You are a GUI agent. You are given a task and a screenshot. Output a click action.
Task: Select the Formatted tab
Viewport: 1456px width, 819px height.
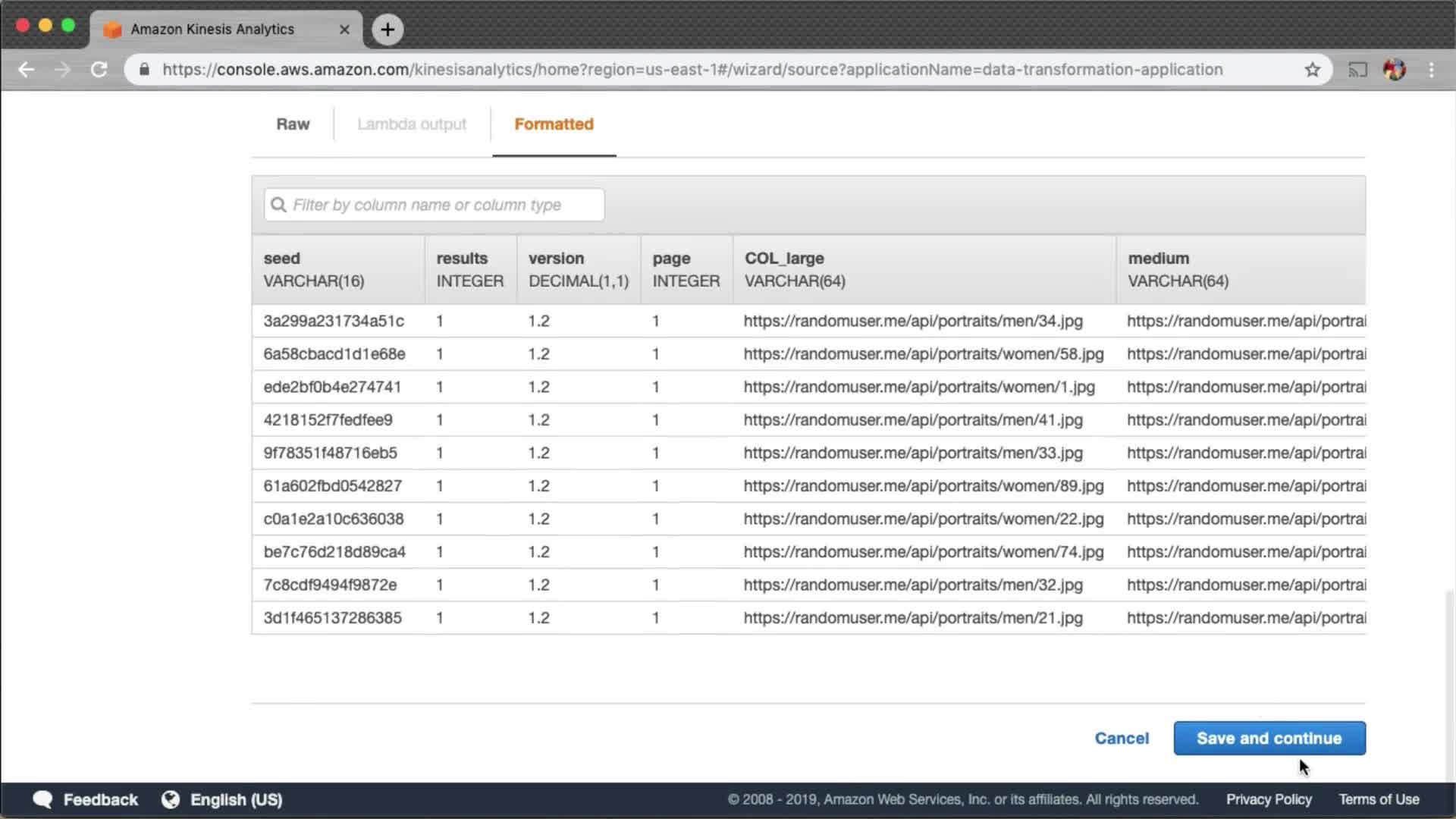[554, 124]
